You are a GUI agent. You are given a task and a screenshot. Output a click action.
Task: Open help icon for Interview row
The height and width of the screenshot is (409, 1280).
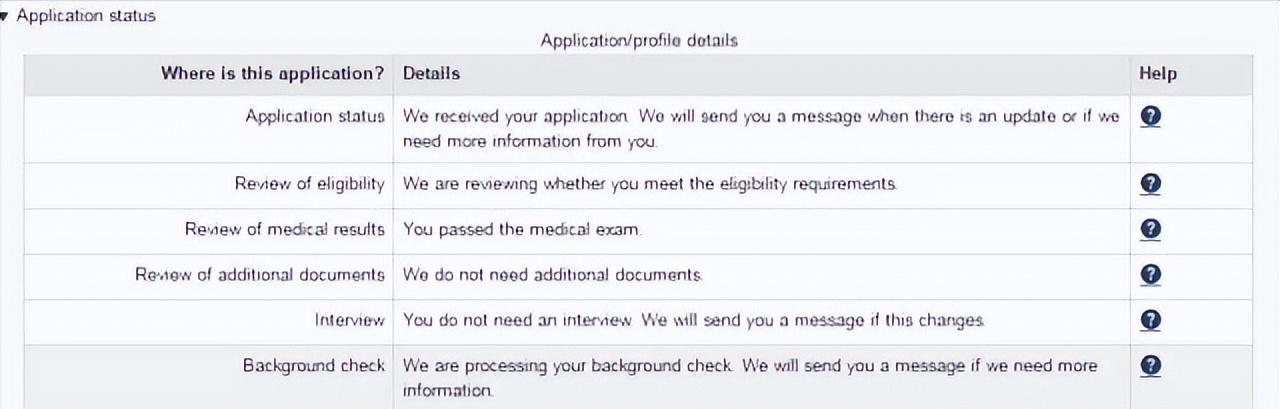click(x=1150, y=320)
